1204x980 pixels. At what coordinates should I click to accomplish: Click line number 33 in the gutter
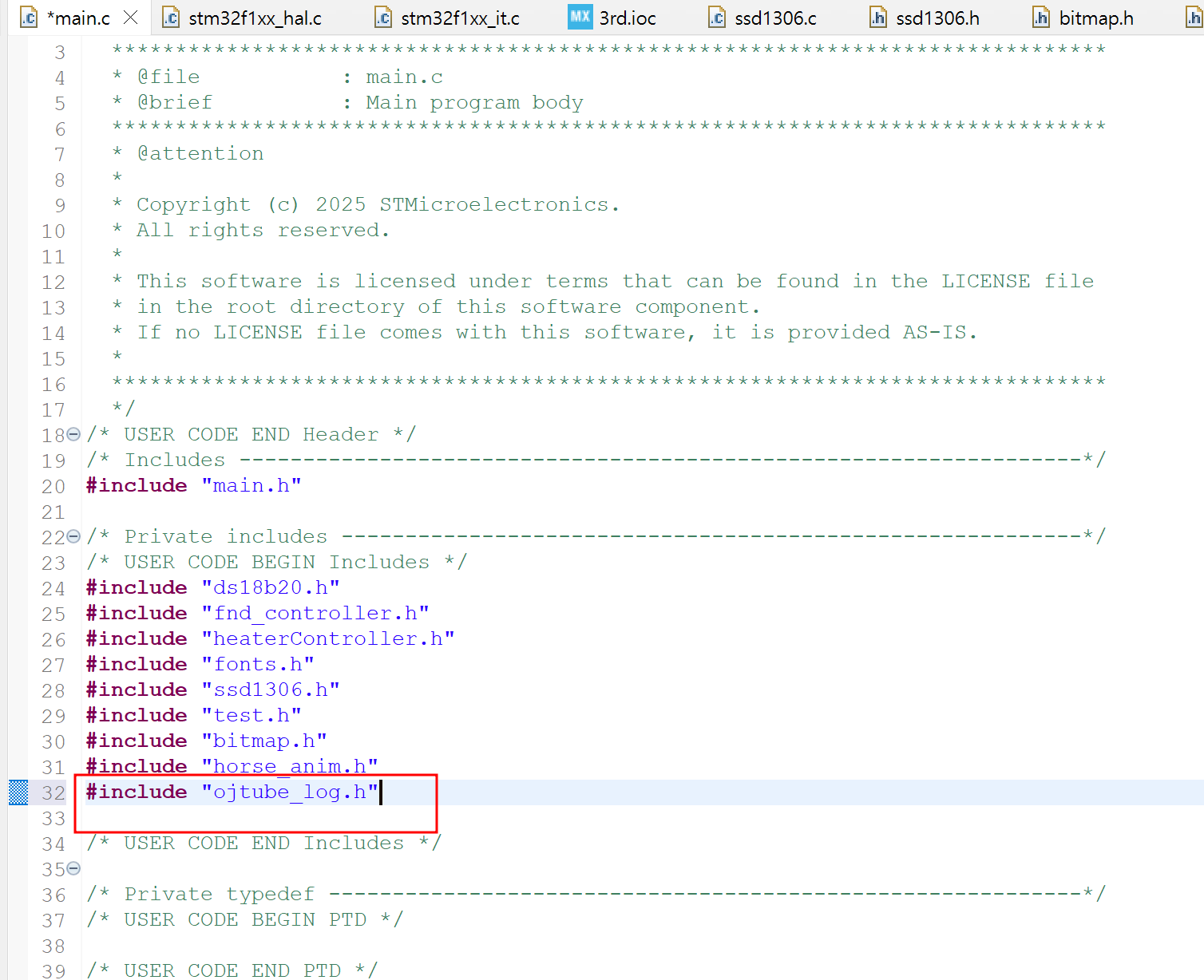point(53,818)
